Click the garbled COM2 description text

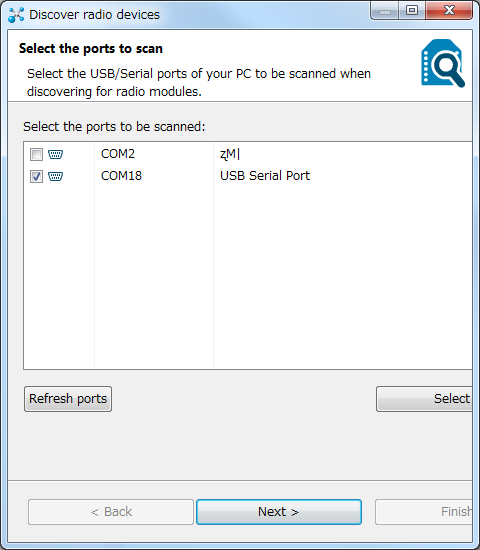click(230, 154)
